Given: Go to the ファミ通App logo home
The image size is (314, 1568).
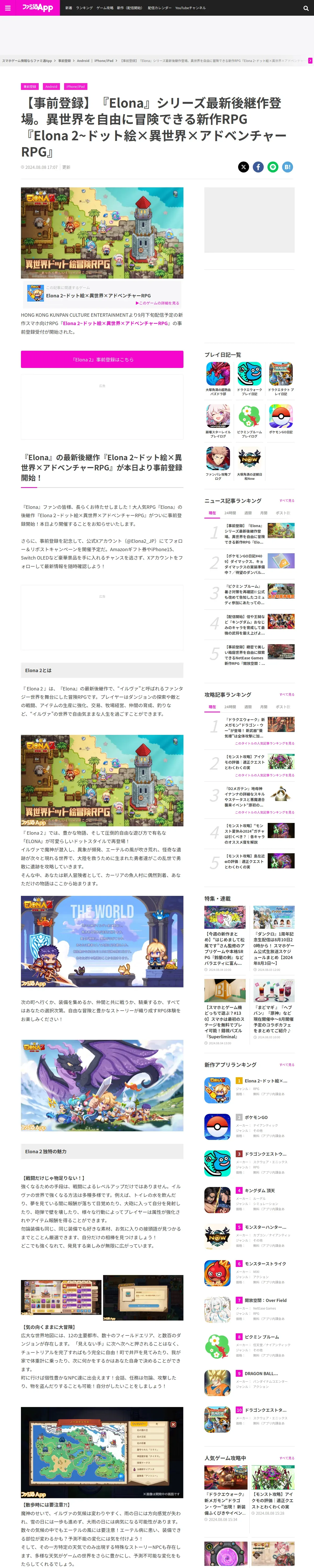Looking at the screenshot, I should pyautogui.click(x=38, y=8).
